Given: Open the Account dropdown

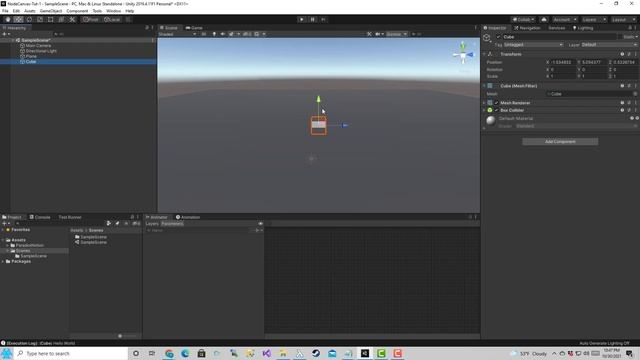Looking at the screenshot, I should pos(564,20).
